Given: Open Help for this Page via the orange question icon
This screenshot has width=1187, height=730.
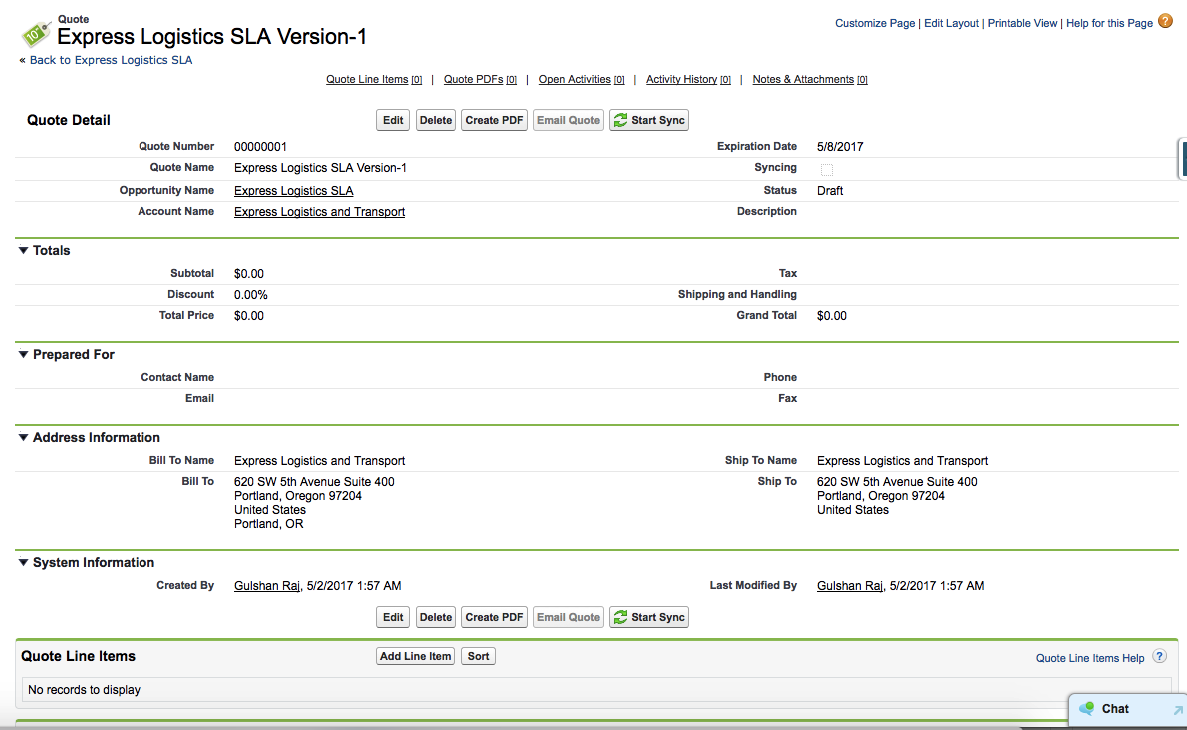Looking at the screenshot, I should pyautogui.click(x=1165, y=20).
